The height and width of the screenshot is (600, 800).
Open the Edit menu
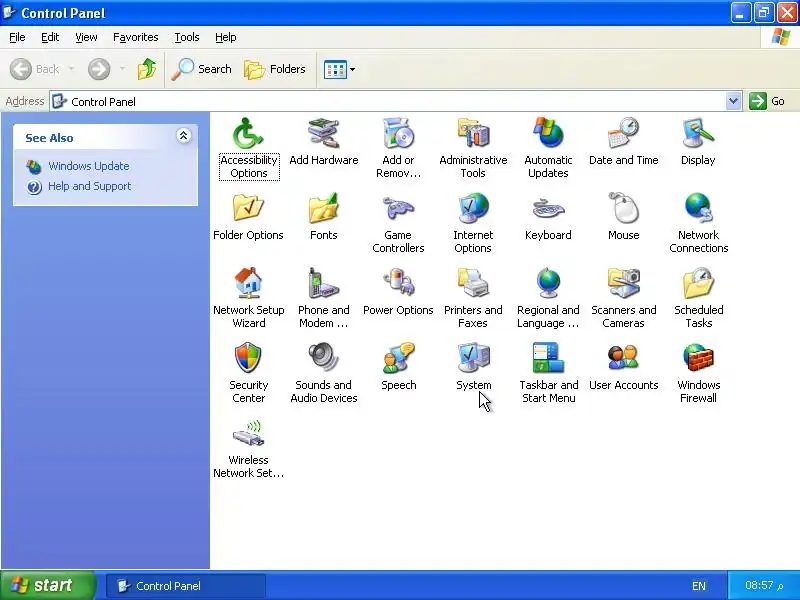[50, 37]
